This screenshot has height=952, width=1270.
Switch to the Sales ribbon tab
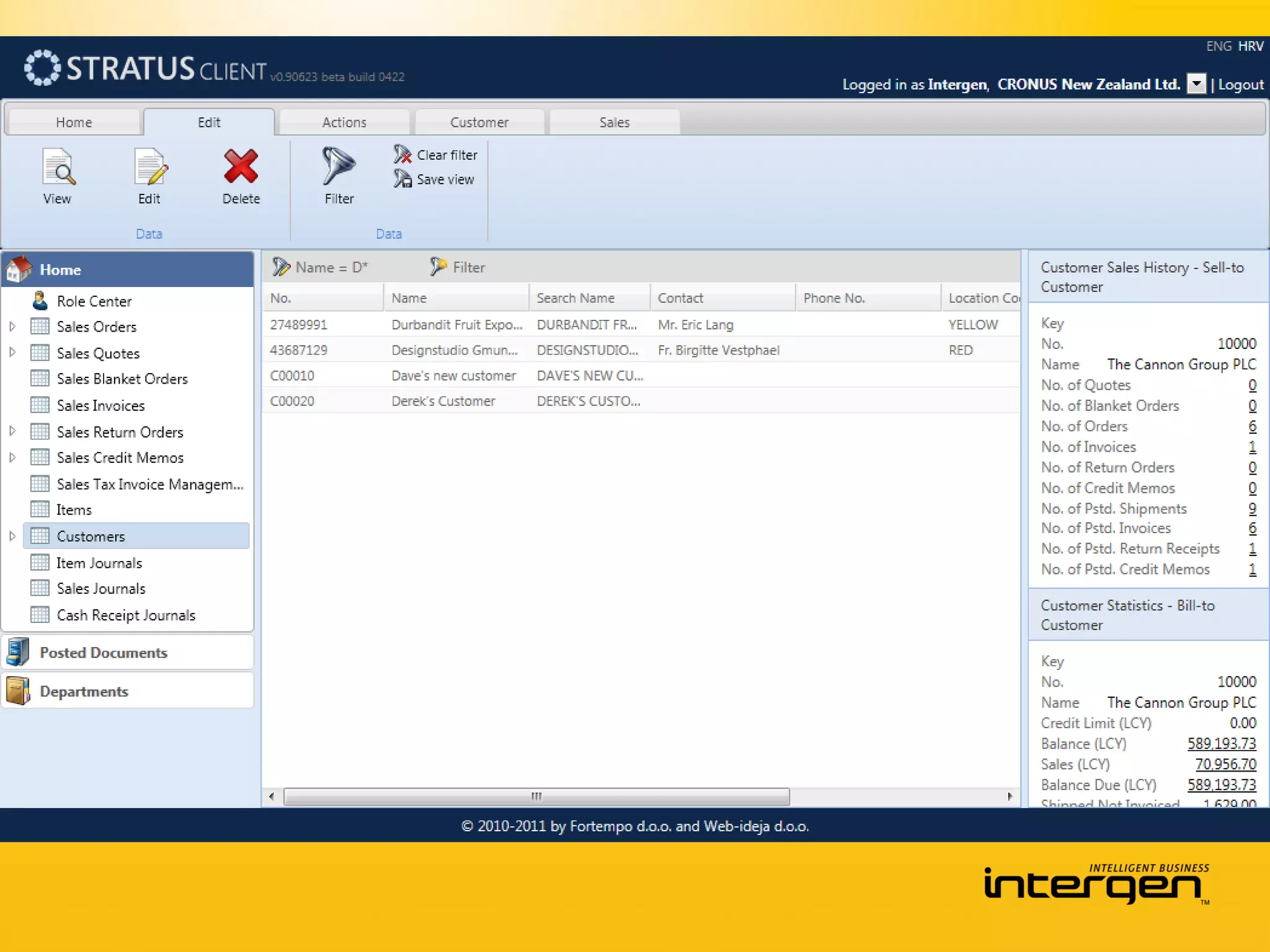(615, 122)
